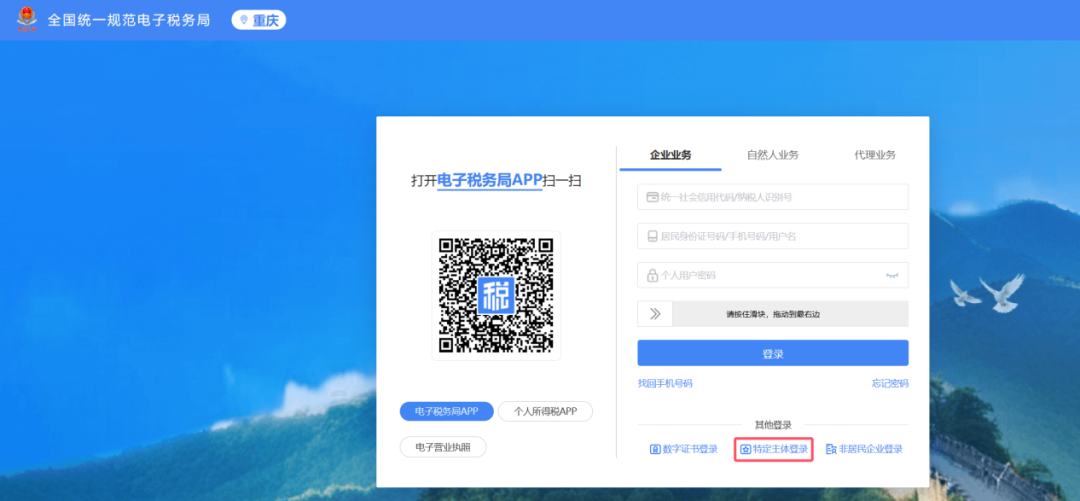Click the 数字证书登录 certificate icon
1080x501 pixels.
pos(655,449)
